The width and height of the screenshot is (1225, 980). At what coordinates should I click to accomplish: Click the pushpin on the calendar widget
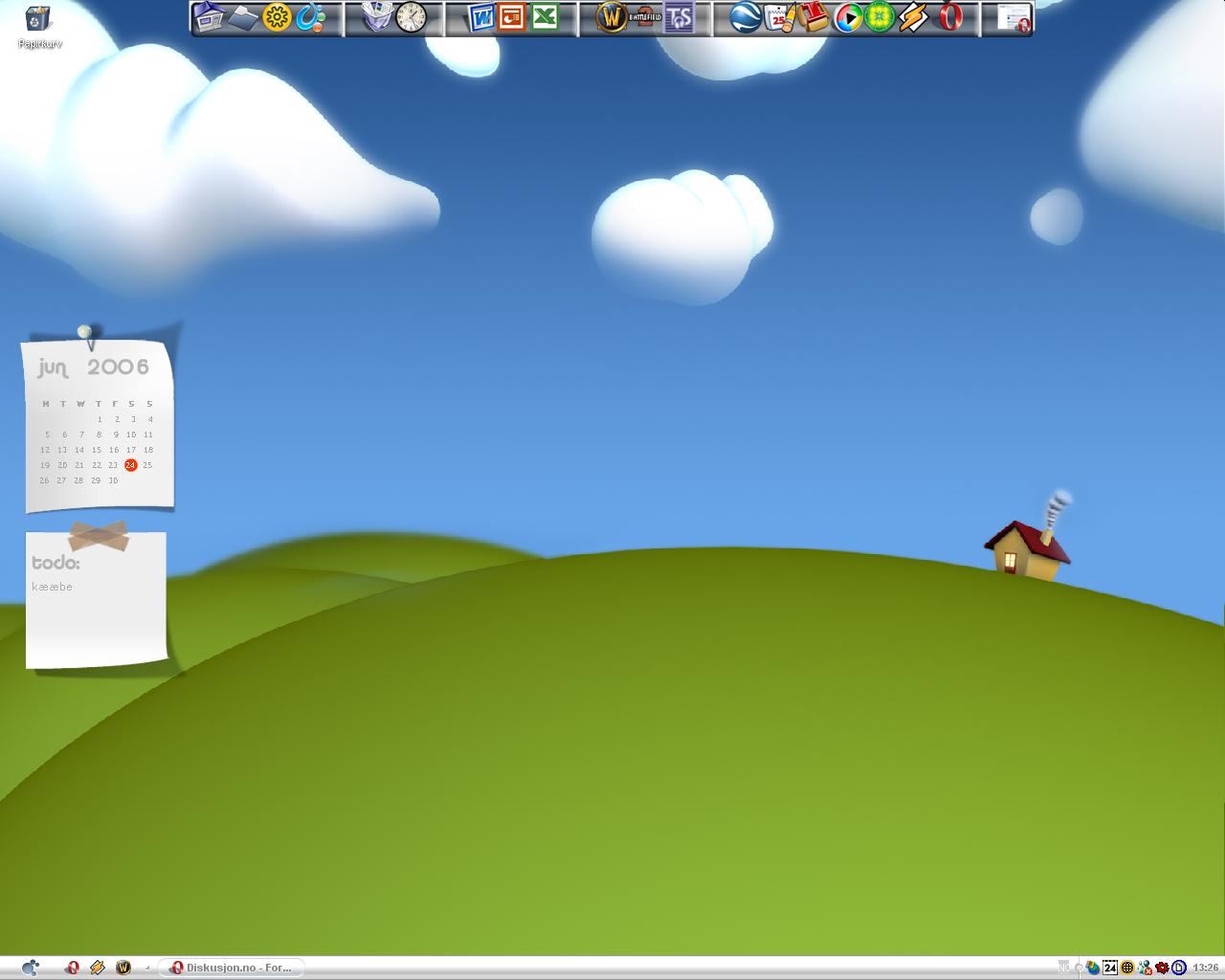(85, 334)
